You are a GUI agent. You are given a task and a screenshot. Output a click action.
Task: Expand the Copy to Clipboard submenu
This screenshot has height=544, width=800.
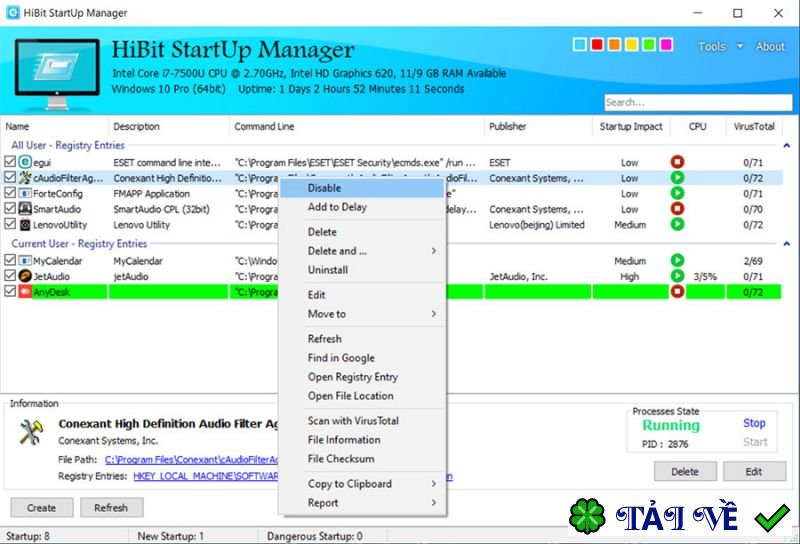coord(362,484)
